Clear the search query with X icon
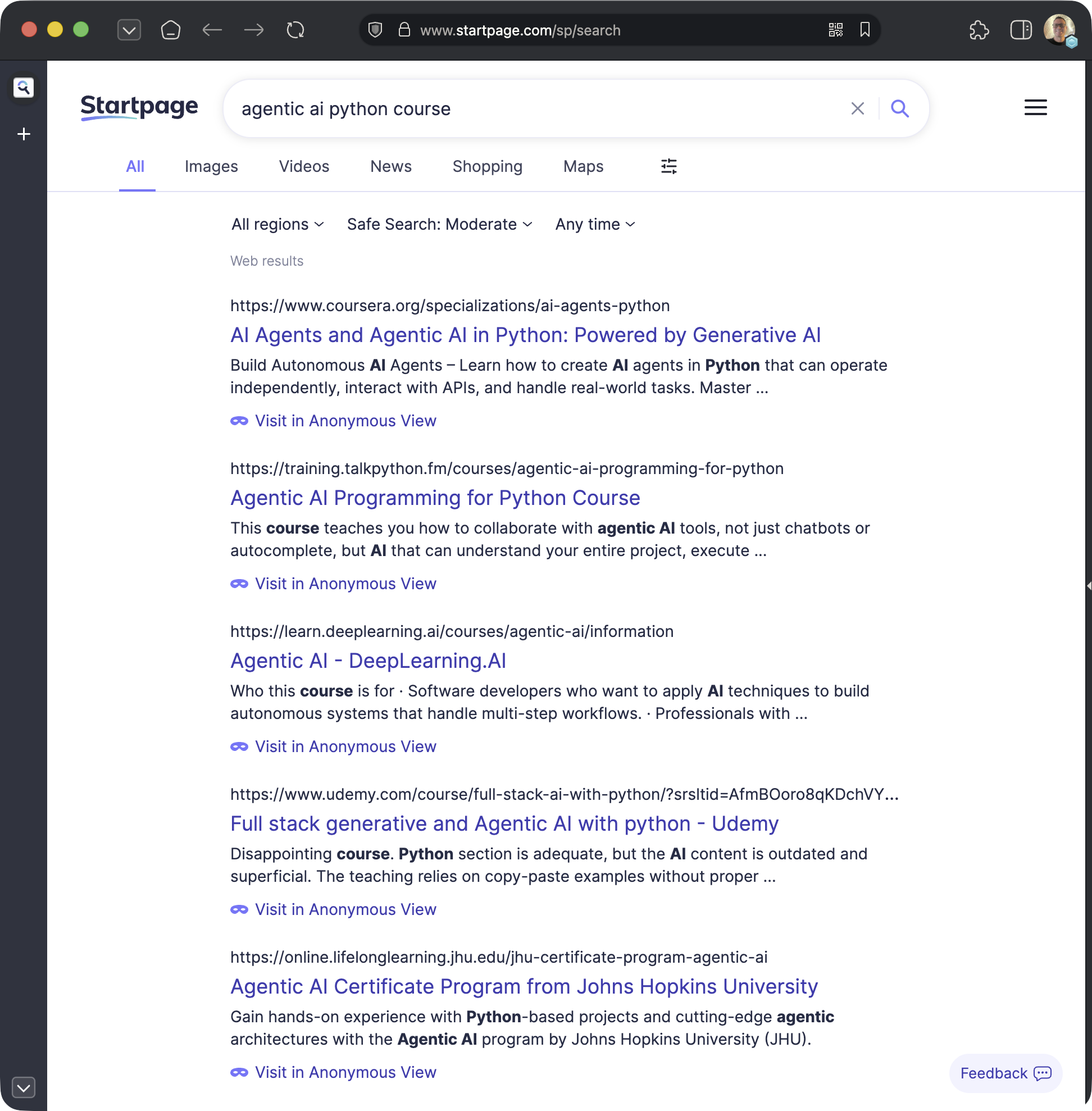The image size is (1092, 1111). 857,108
